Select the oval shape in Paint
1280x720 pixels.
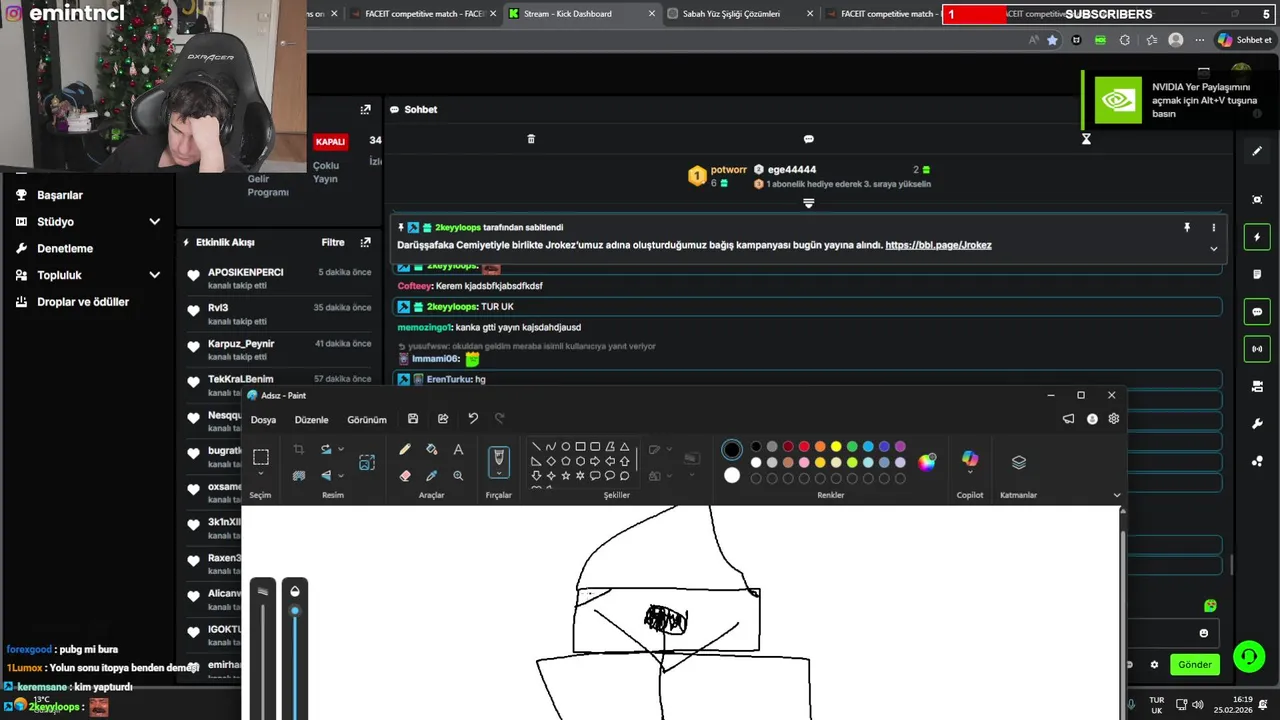[565, 447]
